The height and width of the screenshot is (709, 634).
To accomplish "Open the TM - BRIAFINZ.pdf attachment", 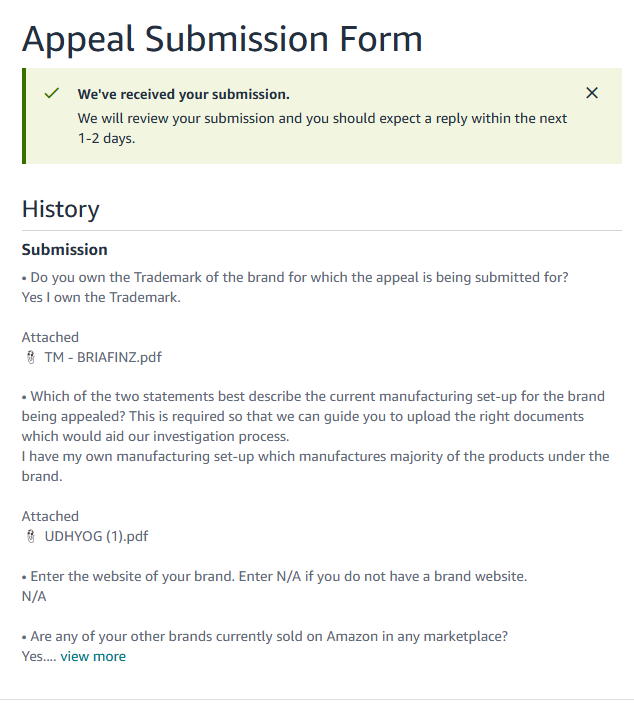I will [x=102, y=357].
